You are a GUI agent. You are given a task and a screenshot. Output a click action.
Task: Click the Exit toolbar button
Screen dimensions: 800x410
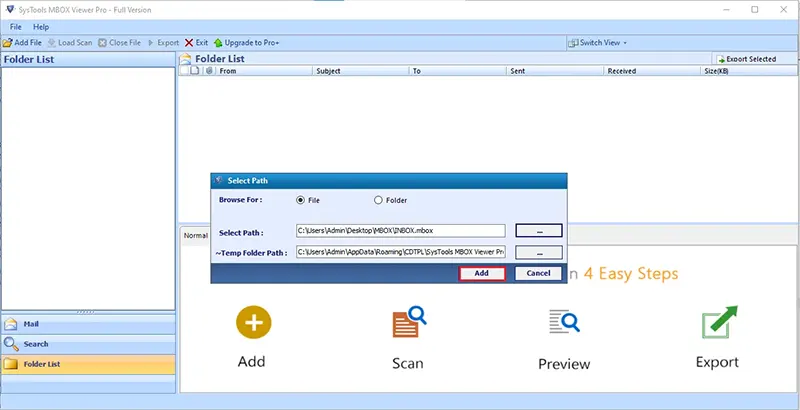(196, 43)
